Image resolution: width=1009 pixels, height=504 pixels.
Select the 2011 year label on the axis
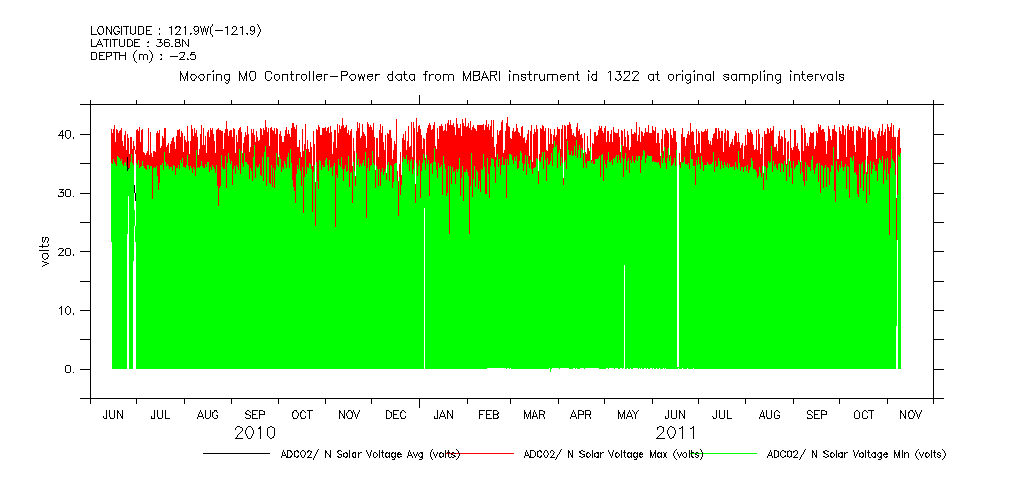676,433
